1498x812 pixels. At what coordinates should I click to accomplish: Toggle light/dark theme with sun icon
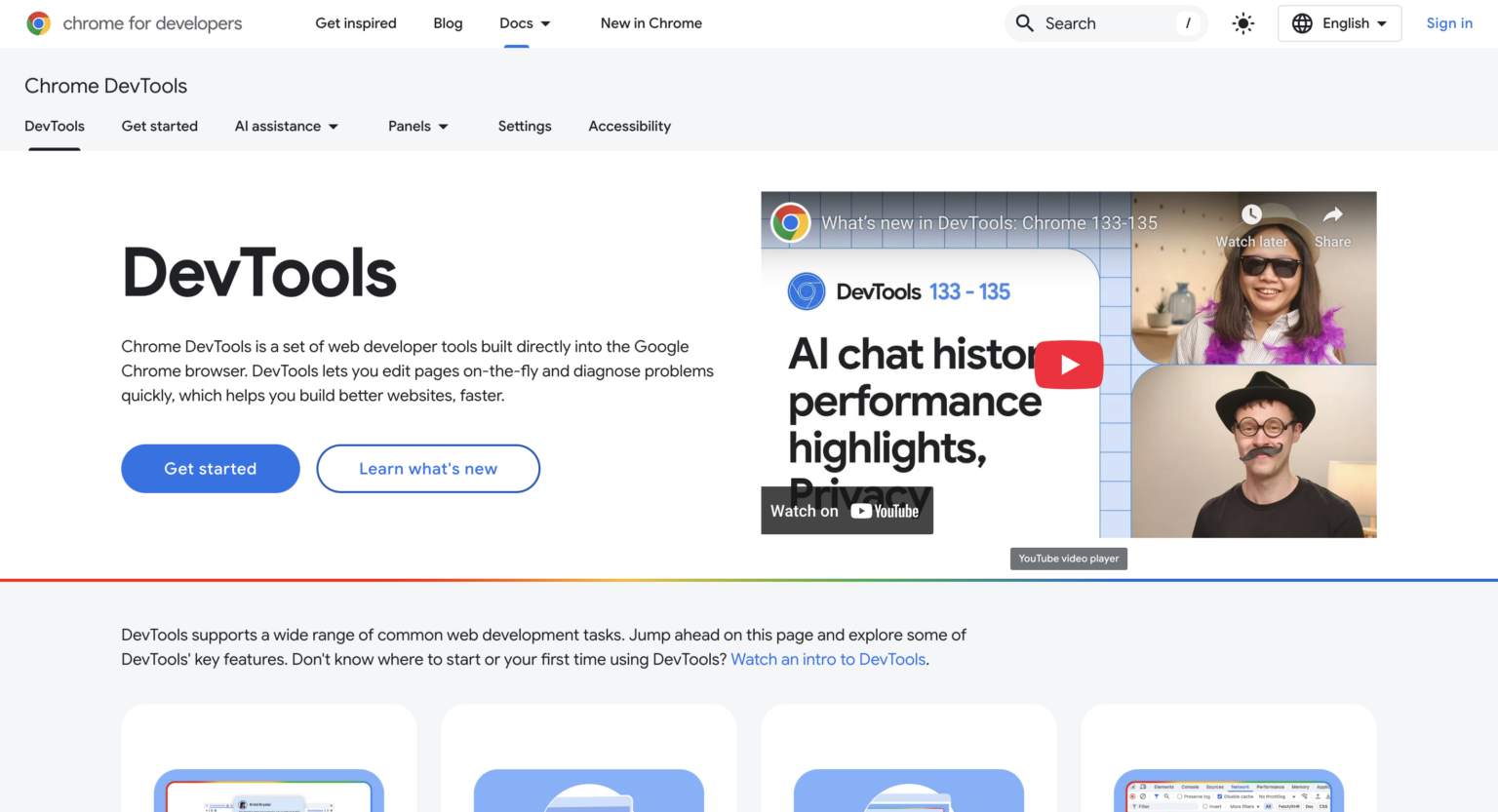tap(1242, 22)
